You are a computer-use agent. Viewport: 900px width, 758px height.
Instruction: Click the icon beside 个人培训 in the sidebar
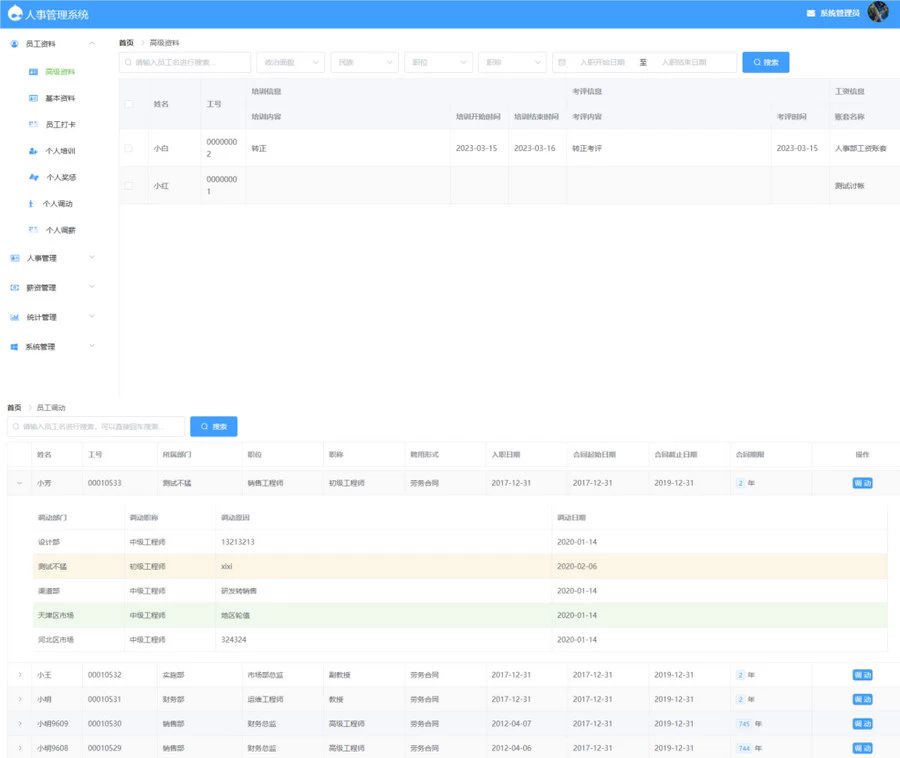[x=33, y=151]
